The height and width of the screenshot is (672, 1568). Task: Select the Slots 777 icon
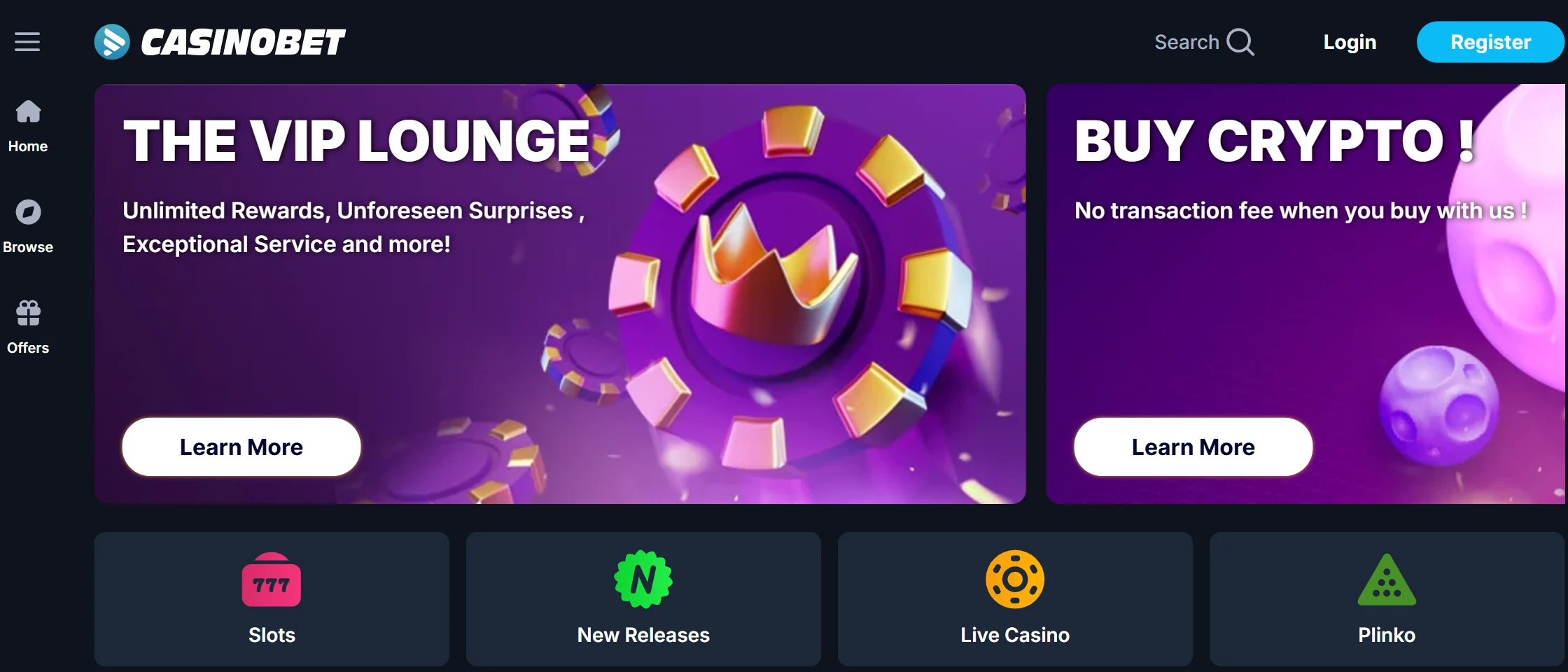(272, 580)
